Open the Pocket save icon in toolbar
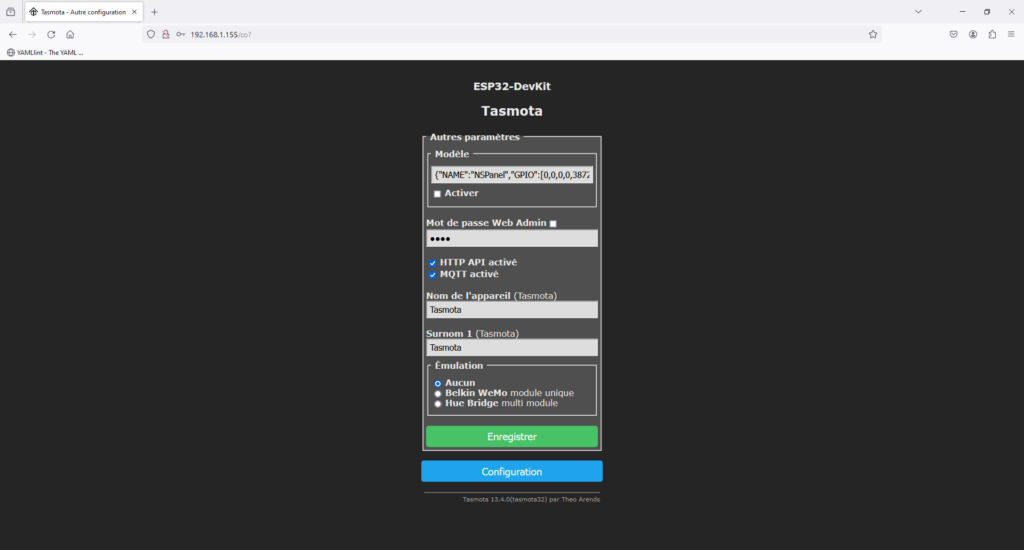Viewport: 1024px width, 550px height. [x=954, y=34]
